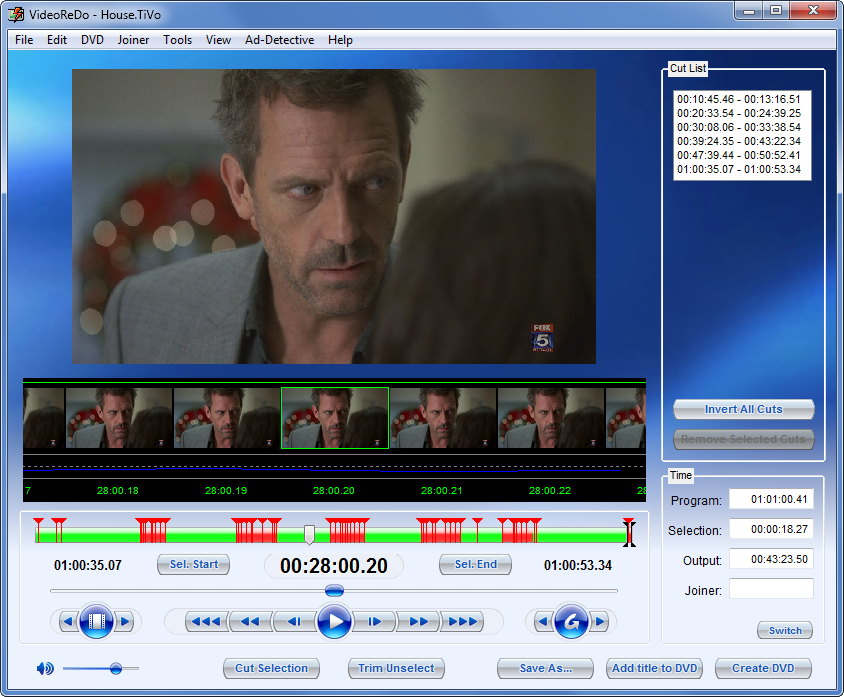Fast forward with the double-arrow button
This screenshot has height=697, width=844.
point(418,622)
